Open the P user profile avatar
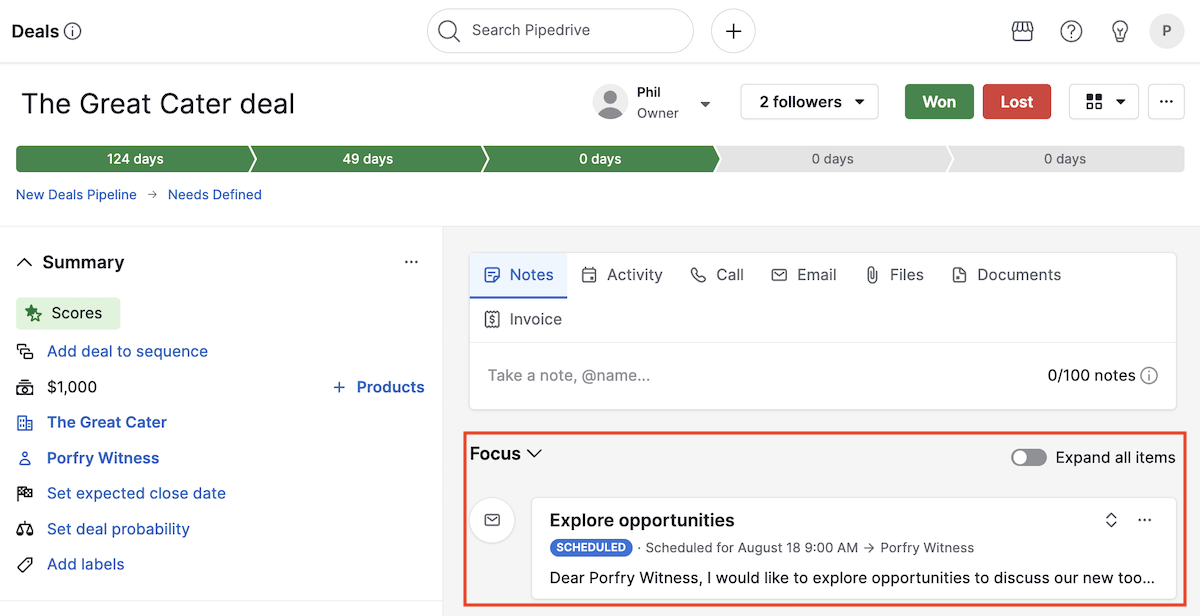Screen dimensions: 1200x616 click(x=1166, y=31)
